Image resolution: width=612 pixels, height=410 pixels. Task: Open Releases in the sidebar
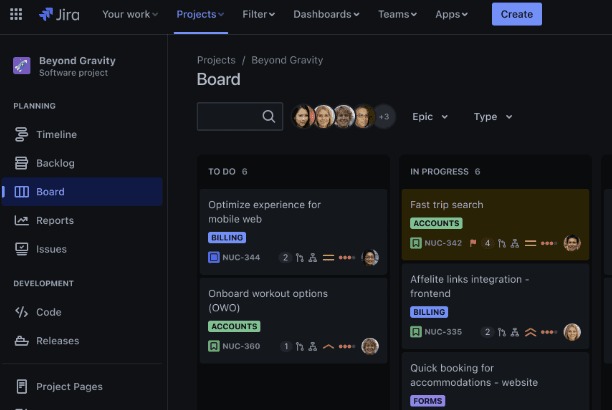[57, 340]
